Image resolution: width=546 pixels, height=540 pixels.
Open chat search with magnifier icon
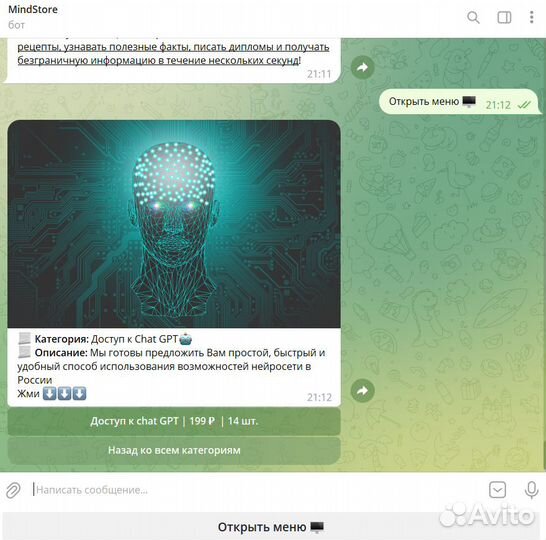coord(473,17)
